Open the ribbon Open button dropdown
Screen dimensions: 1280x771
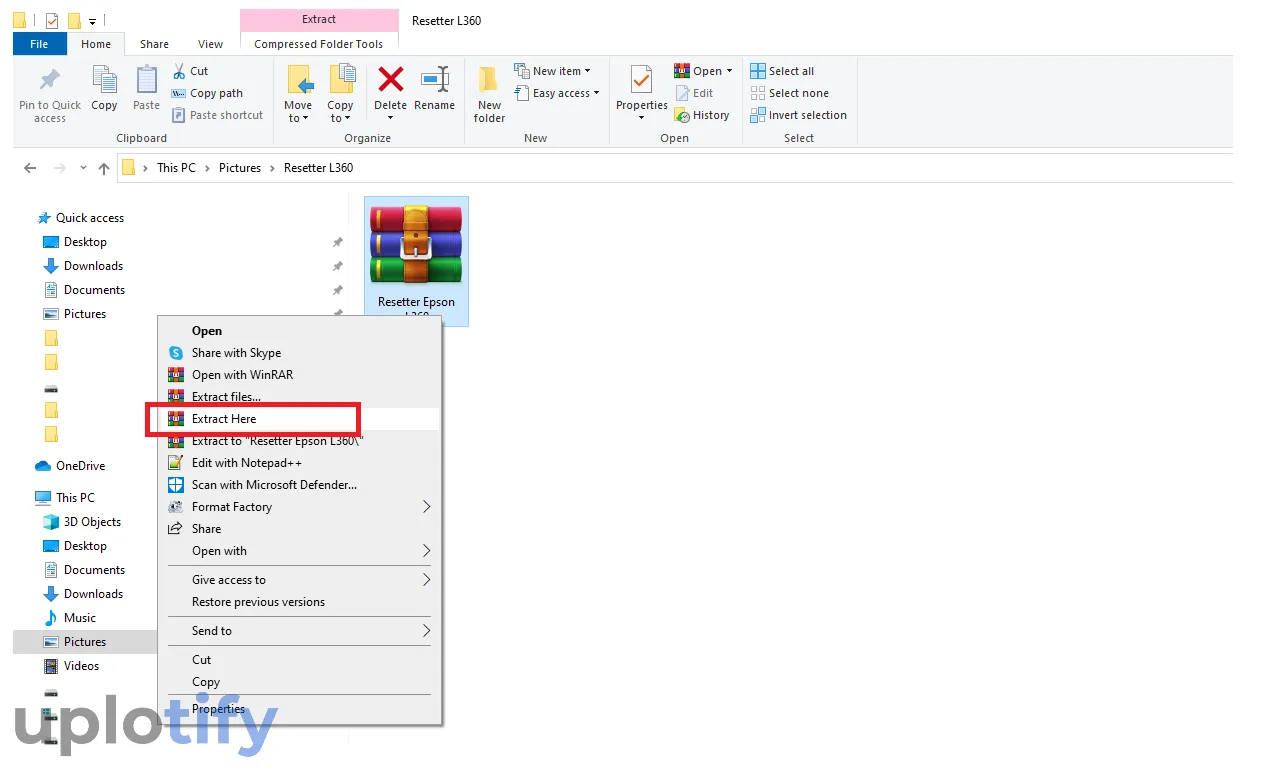pos(728,71)
